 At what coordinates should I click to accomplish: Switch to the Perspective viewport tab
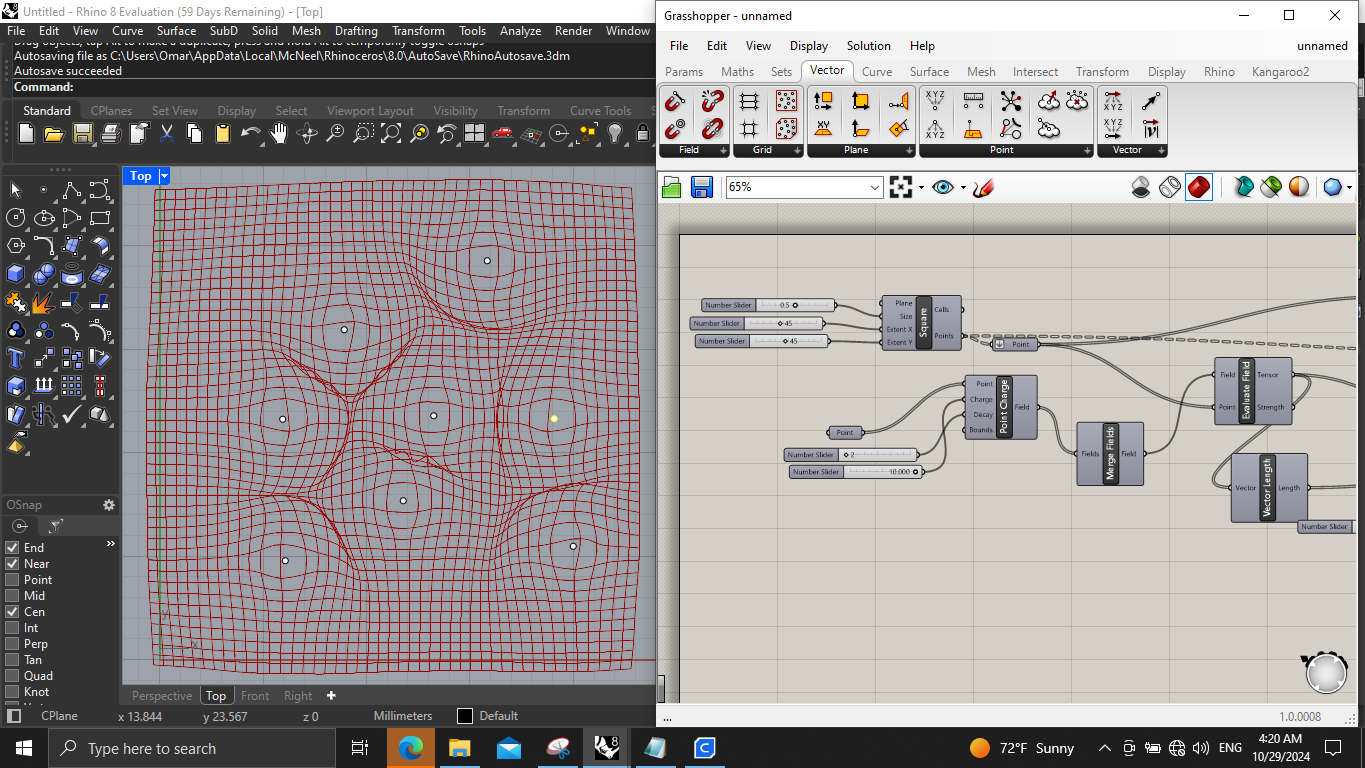point(161,696)
